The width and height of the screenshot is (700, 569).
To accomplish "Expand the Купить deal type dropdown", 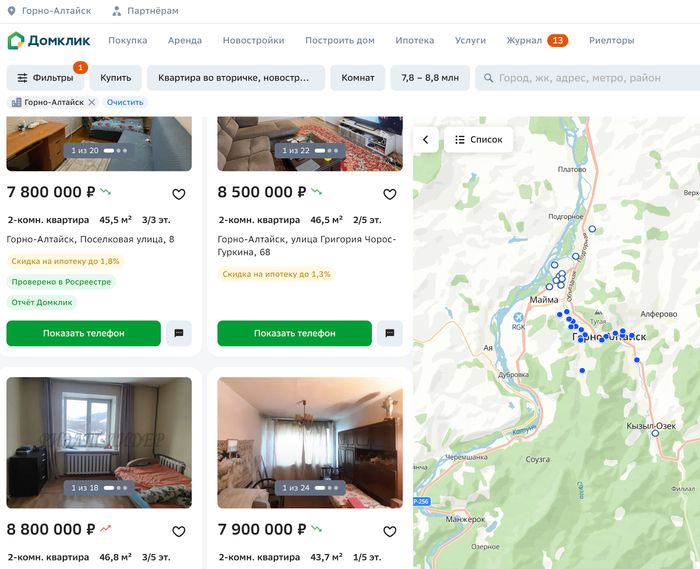I will pos(115,78).
